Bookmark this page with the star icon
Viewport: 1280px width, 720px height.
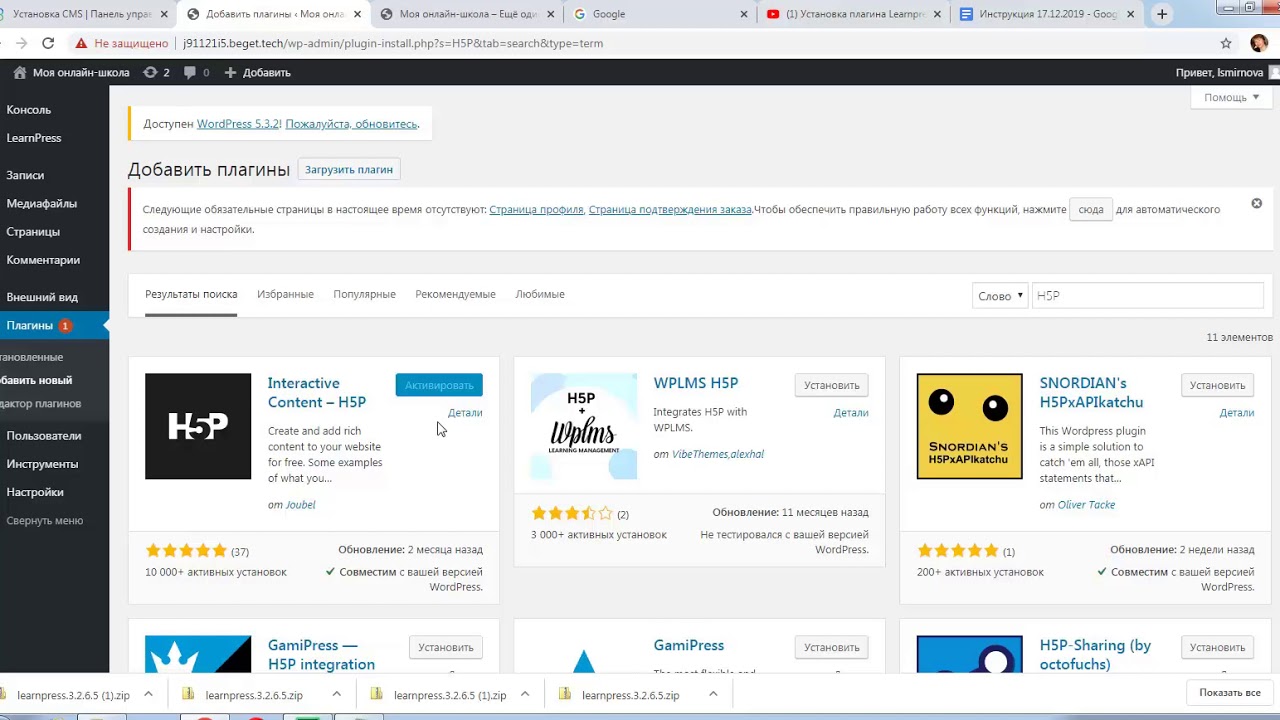click(x=1226, y=43)
